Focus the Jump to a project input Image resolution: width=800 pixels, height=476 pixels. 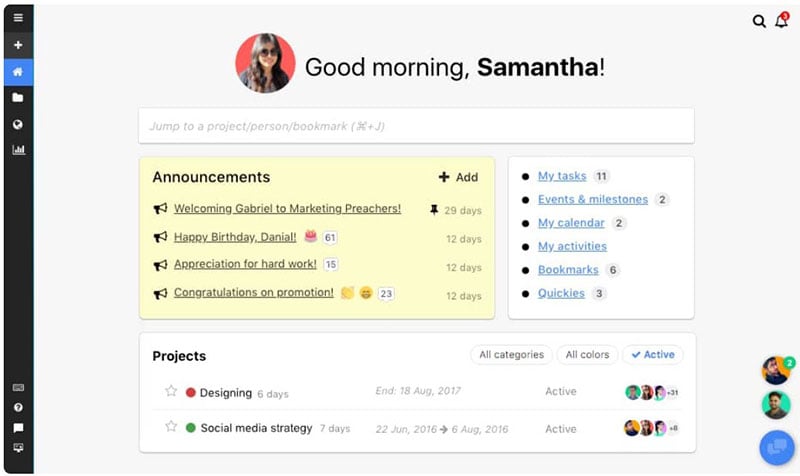[416, 126]
